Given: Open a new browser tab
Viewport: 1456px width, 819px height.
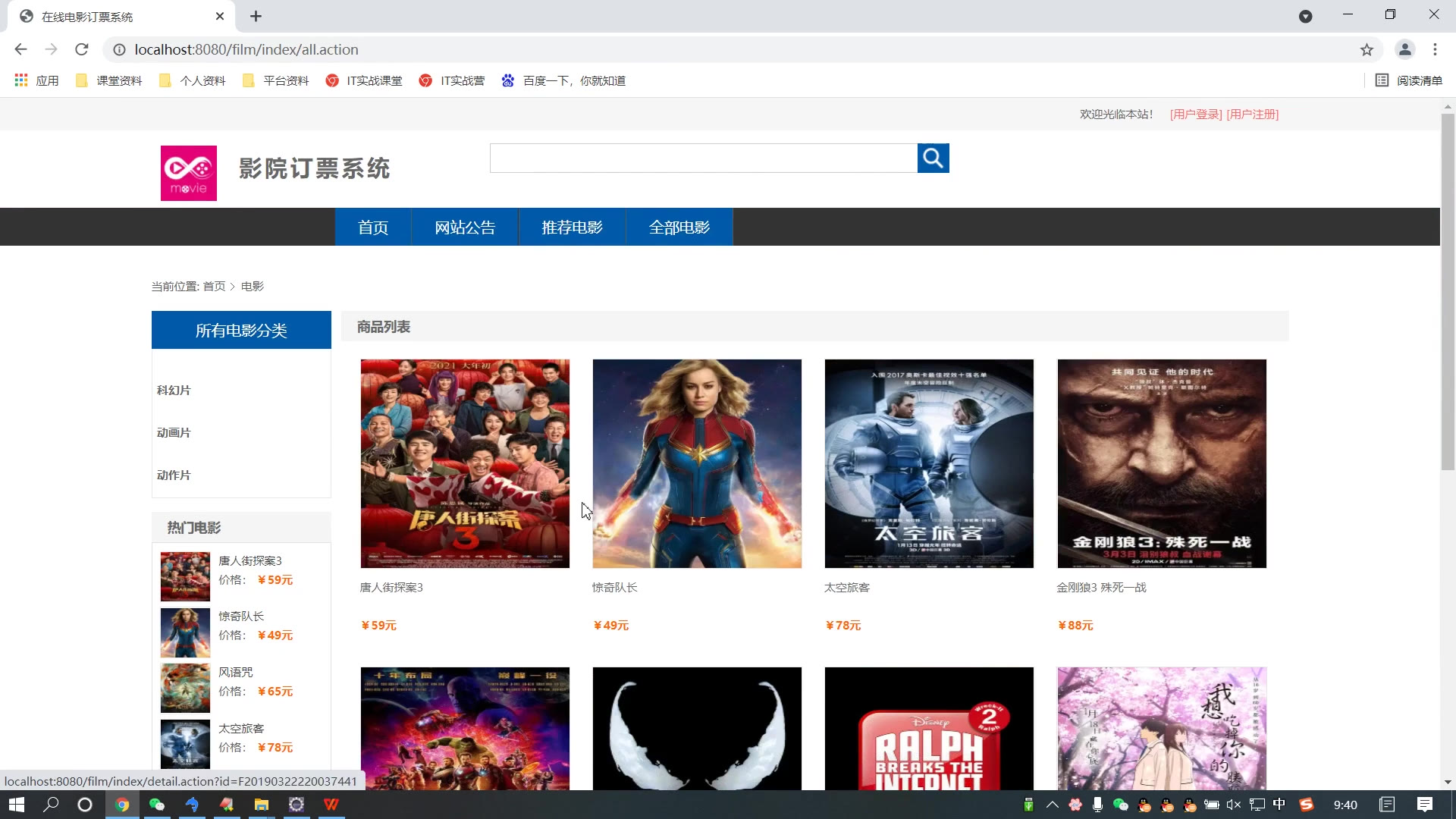Looking at the screenshot, I should click(256, 16).
